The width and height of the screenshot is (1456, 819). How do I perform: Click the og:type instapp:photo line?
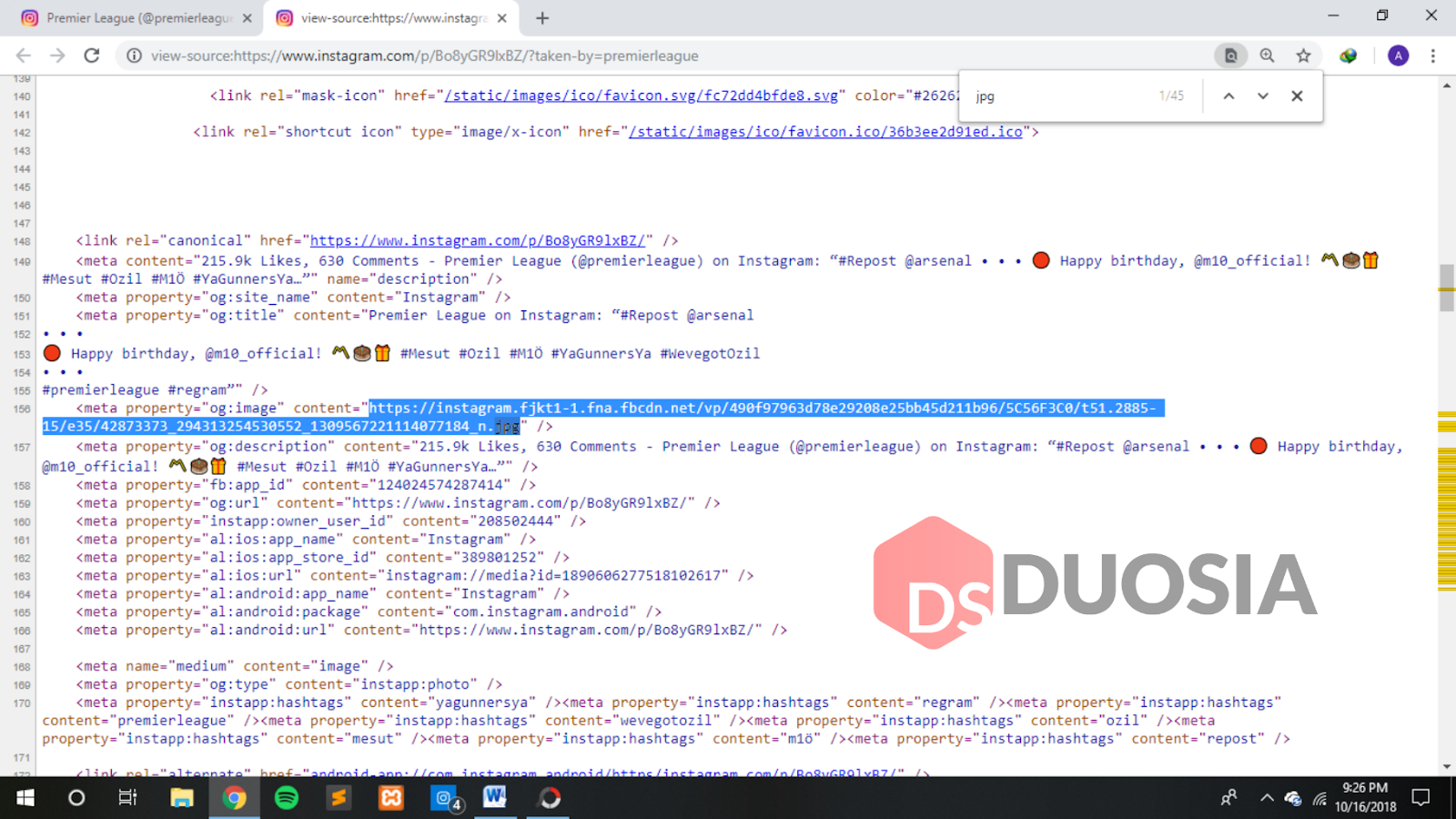(x=289, y=685)
